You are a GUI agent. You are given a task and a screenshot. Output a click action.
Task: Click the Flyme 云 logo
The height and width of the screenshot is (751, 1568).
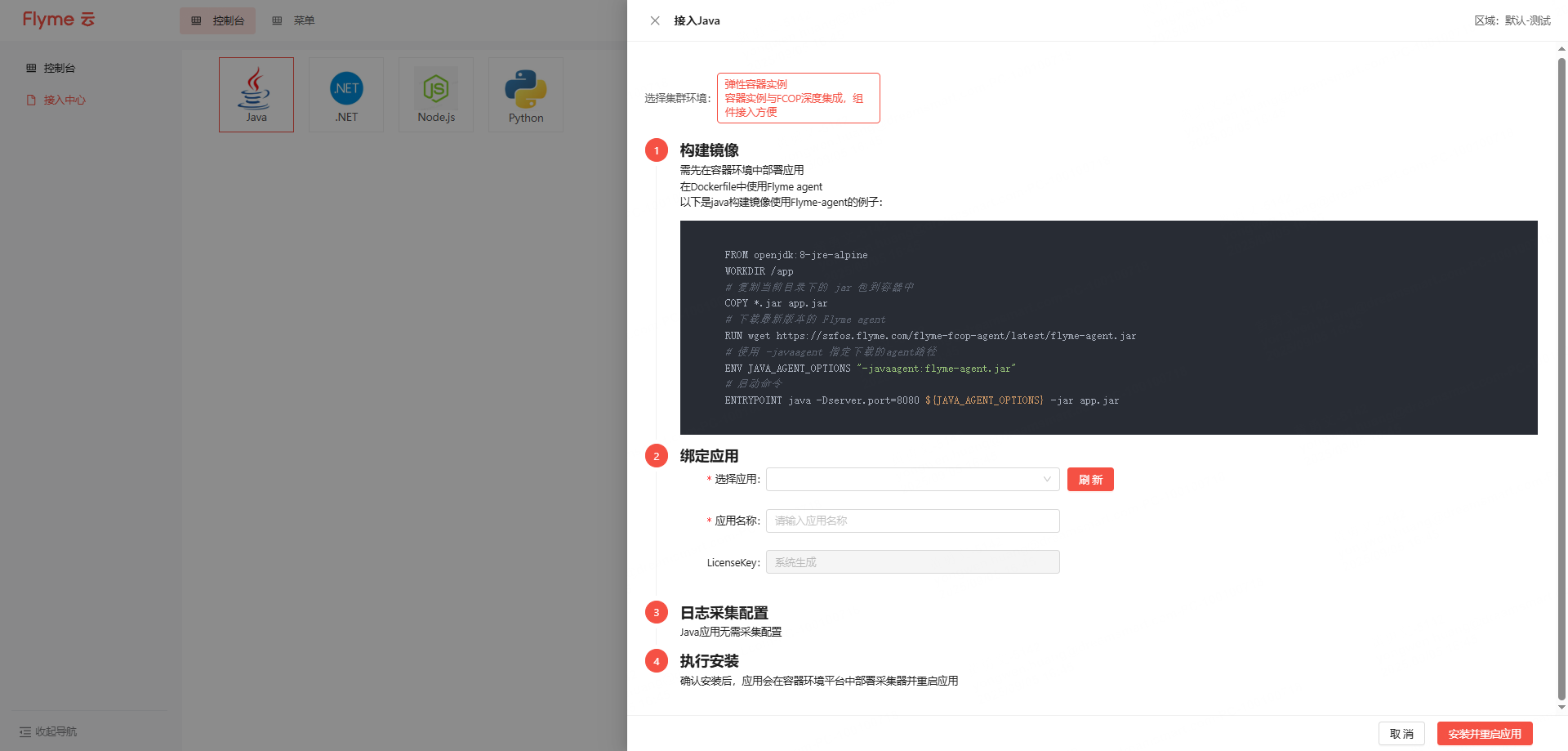[59, 20]
